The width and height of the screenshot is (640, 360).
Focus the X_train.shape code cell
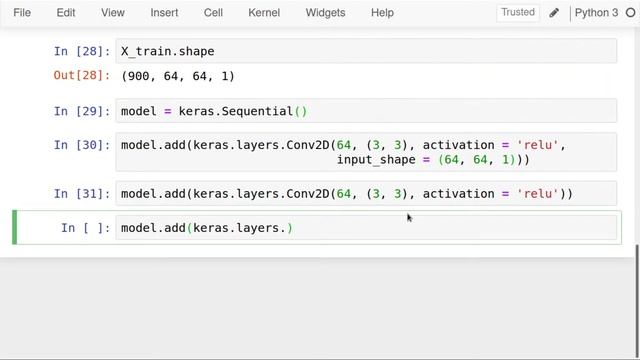[x=366, y=51]
